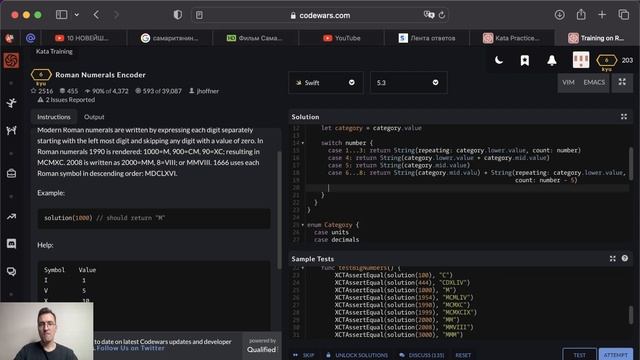Open the Share menu
This screenshot has width=640, height=360.
[x=581, y=15]
